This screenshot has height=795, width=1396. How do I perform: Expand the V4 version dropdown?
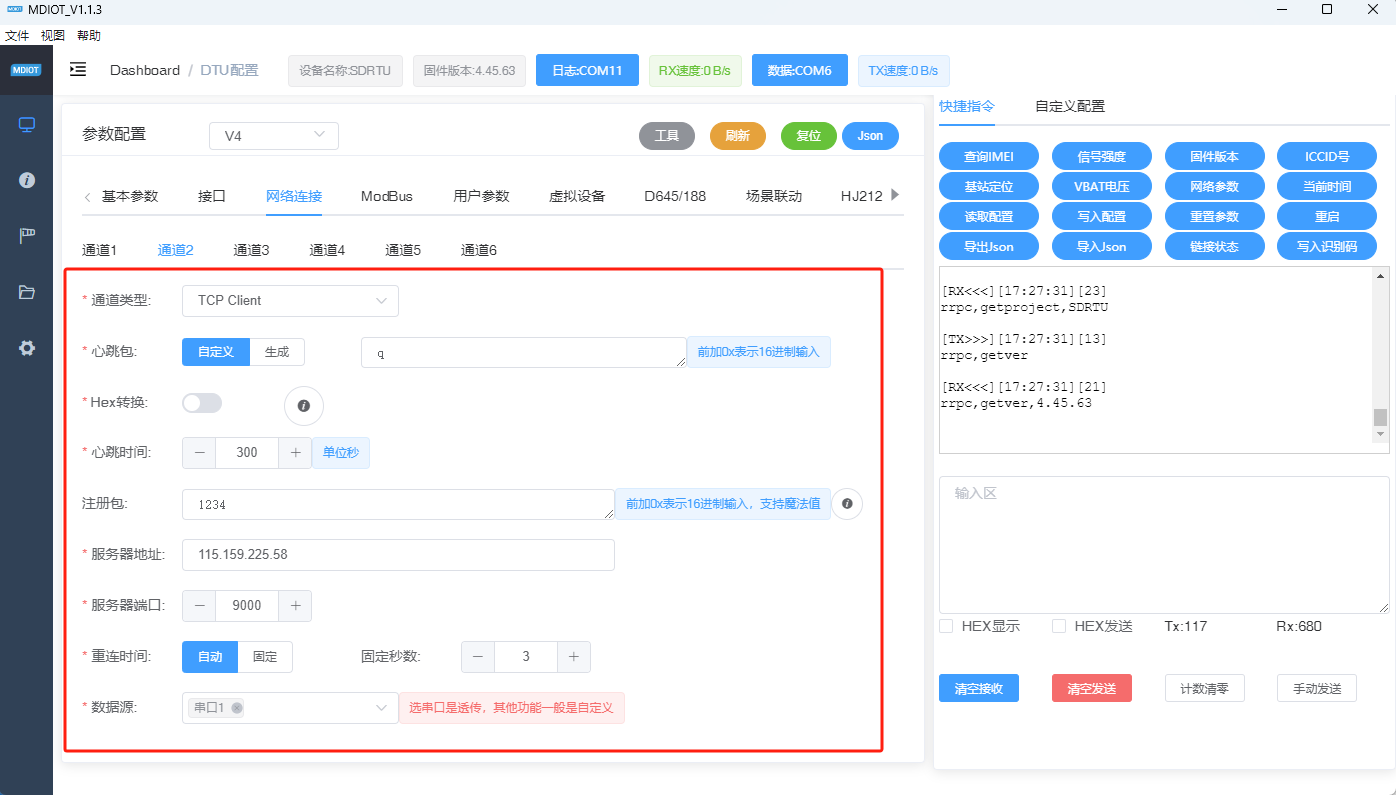(273, 136)
